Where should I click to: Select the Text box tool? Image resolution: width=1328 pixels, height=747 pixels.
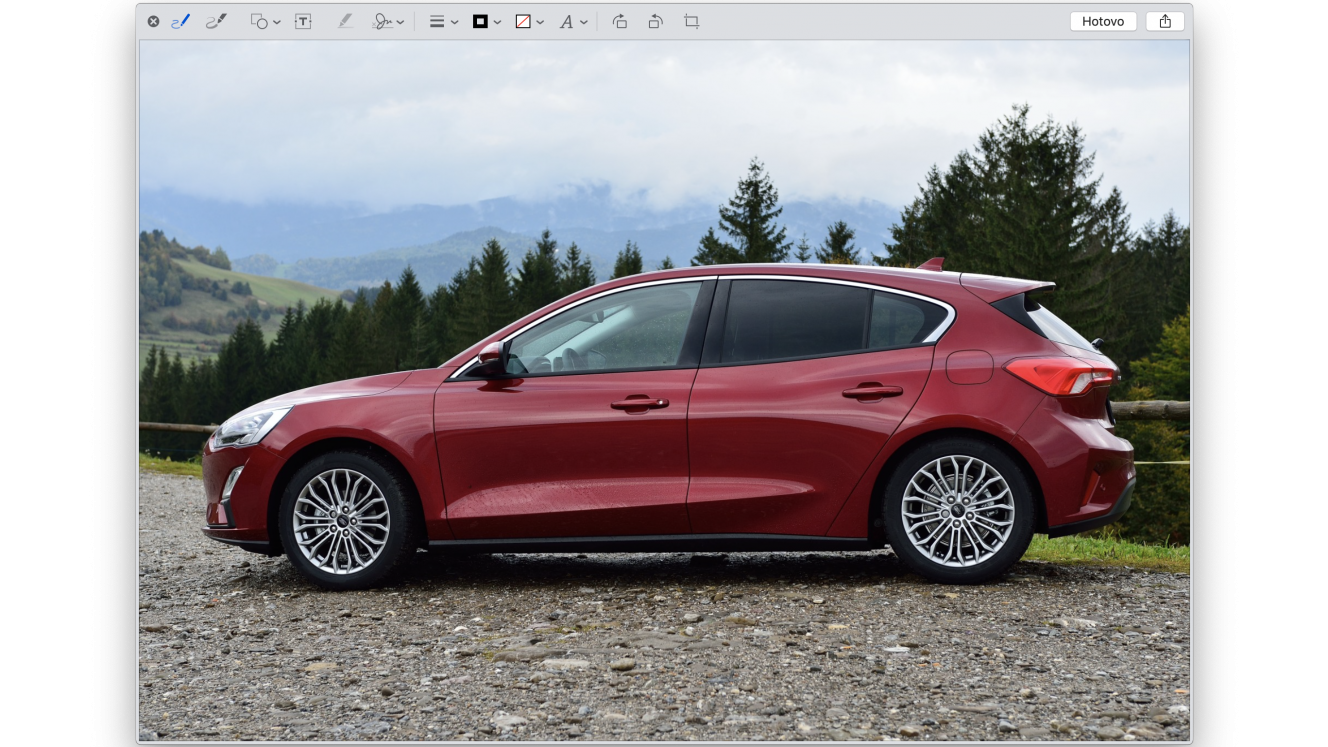[303, 21]
